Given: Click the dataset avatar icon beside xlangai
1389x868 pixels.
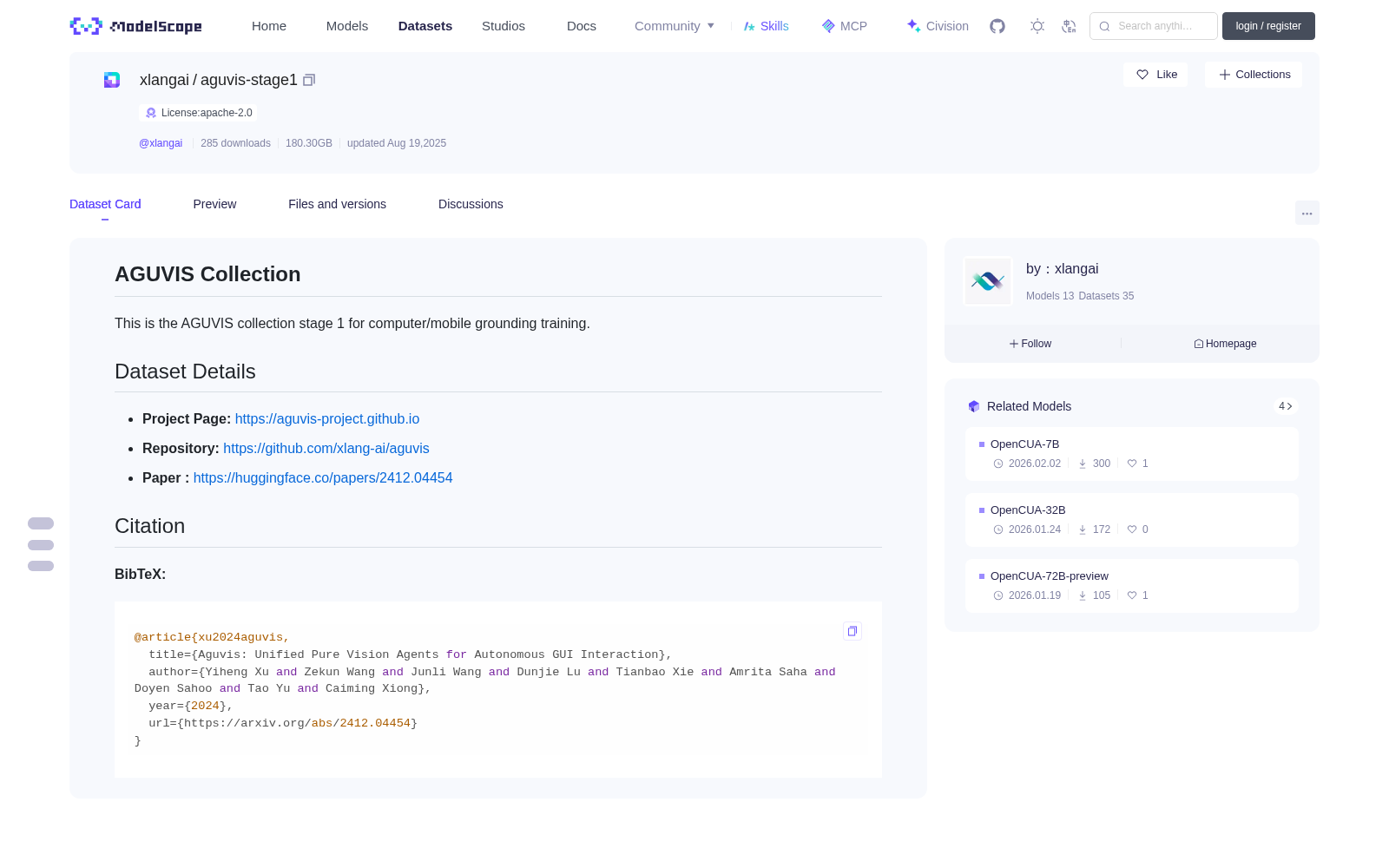Looking at the screenshot, I should point(112,80).
